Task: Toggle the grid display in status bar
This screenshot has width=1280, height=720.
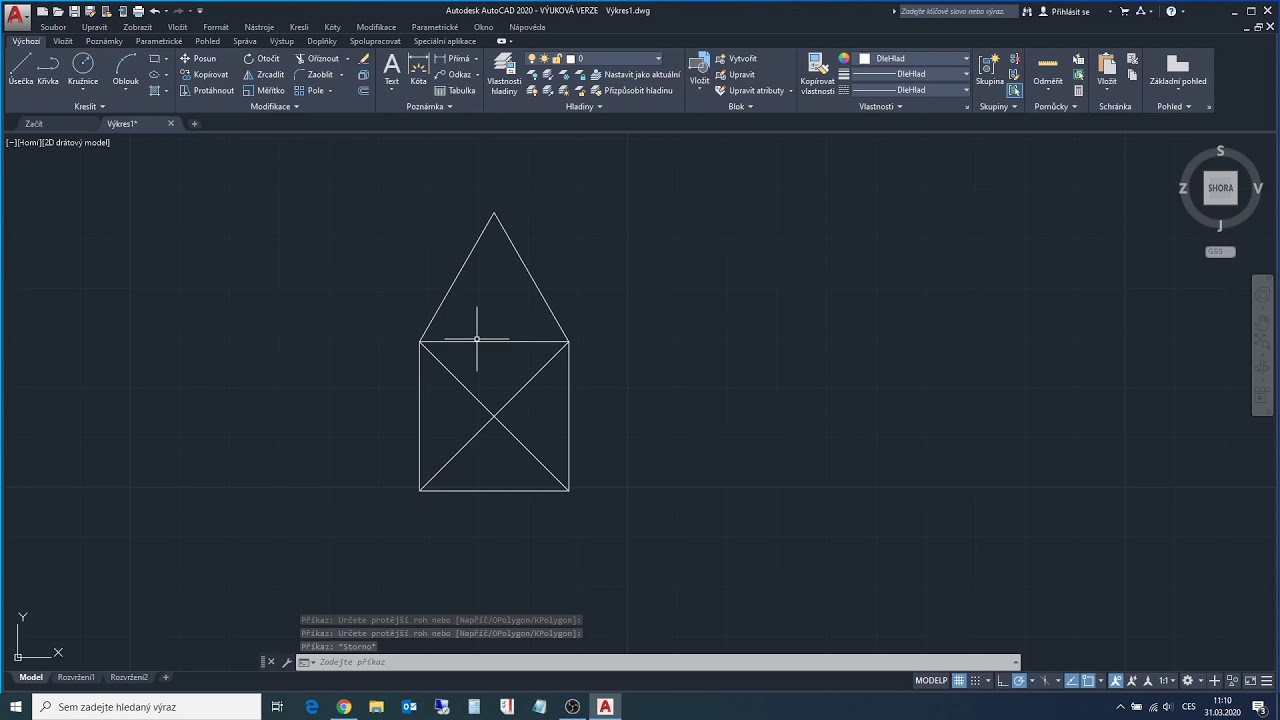Action: coord(960,681)
